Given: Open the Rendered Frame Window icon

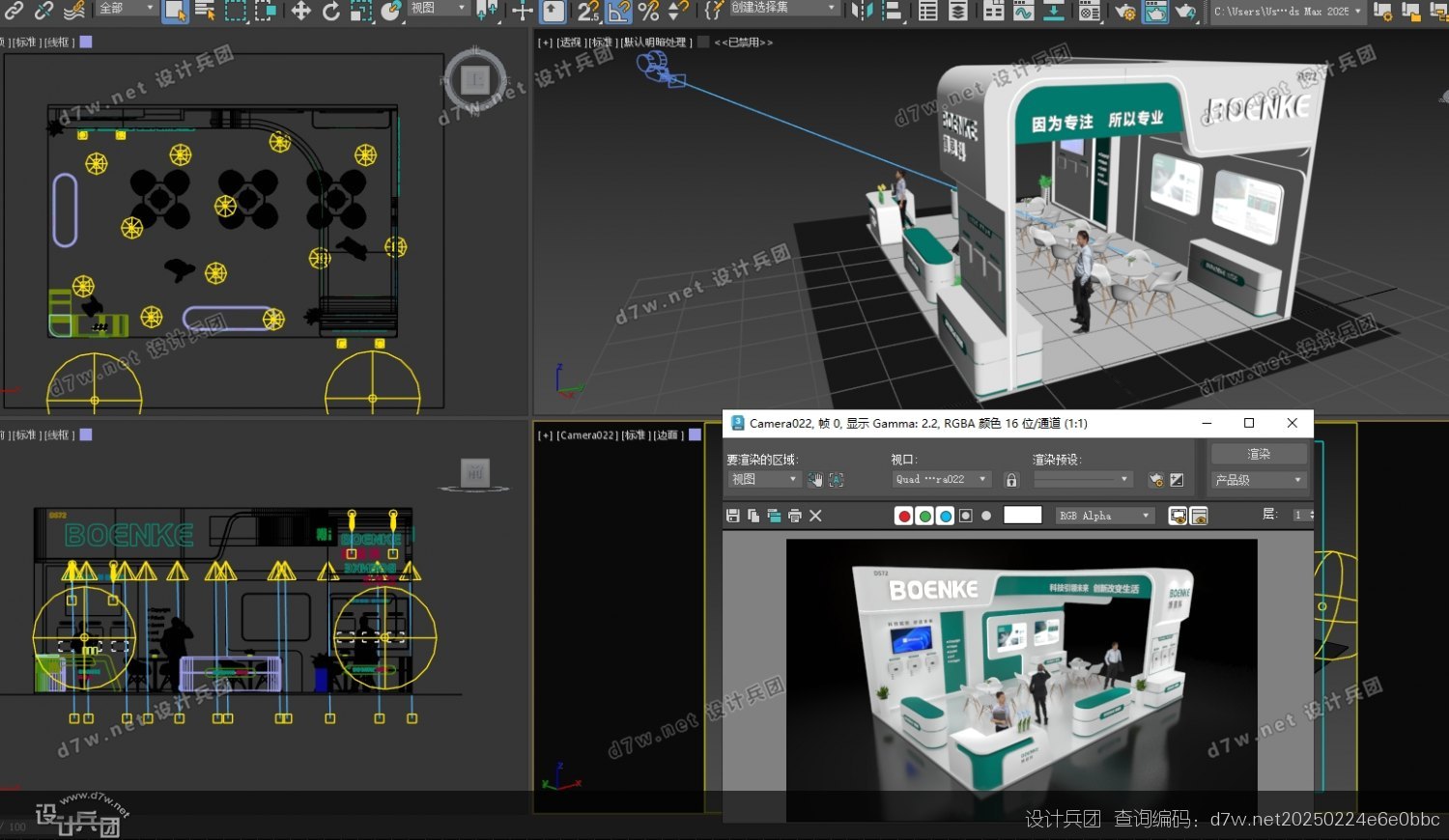Looking at the screenshot, I should [x=1155, y=11].
